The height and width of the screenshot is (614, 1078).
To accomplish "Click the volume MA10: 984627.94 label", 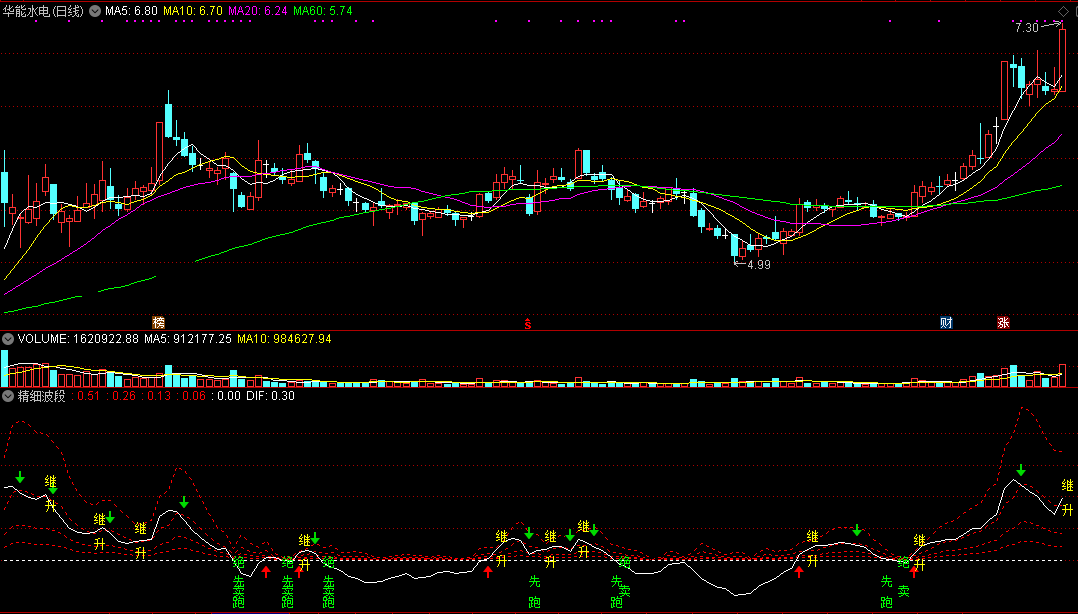I will pos(285,339).
